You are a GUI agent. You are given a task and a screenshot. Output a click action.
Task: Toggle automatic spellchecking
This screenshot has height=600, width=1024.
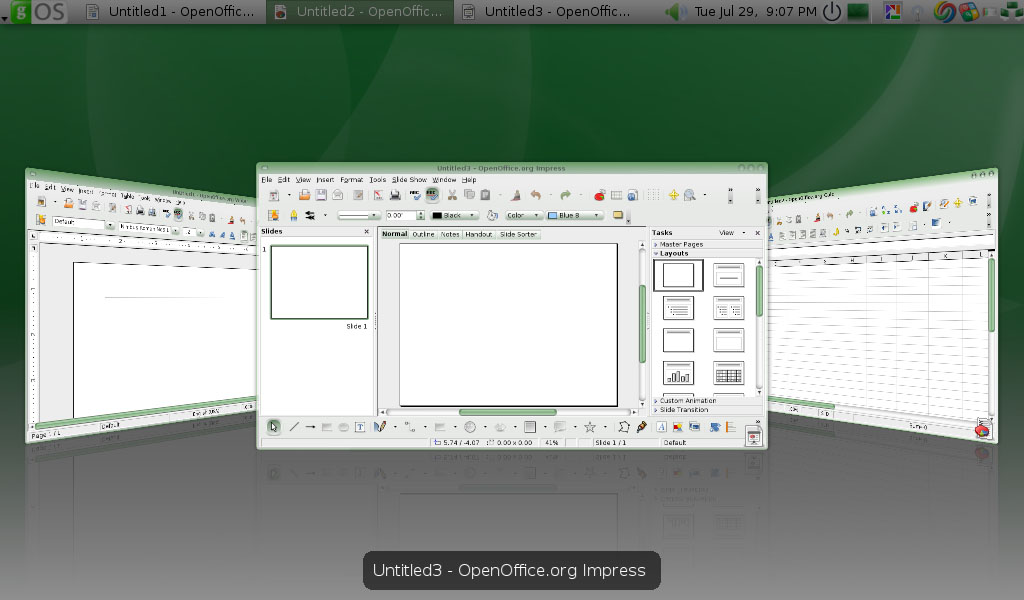432,195
